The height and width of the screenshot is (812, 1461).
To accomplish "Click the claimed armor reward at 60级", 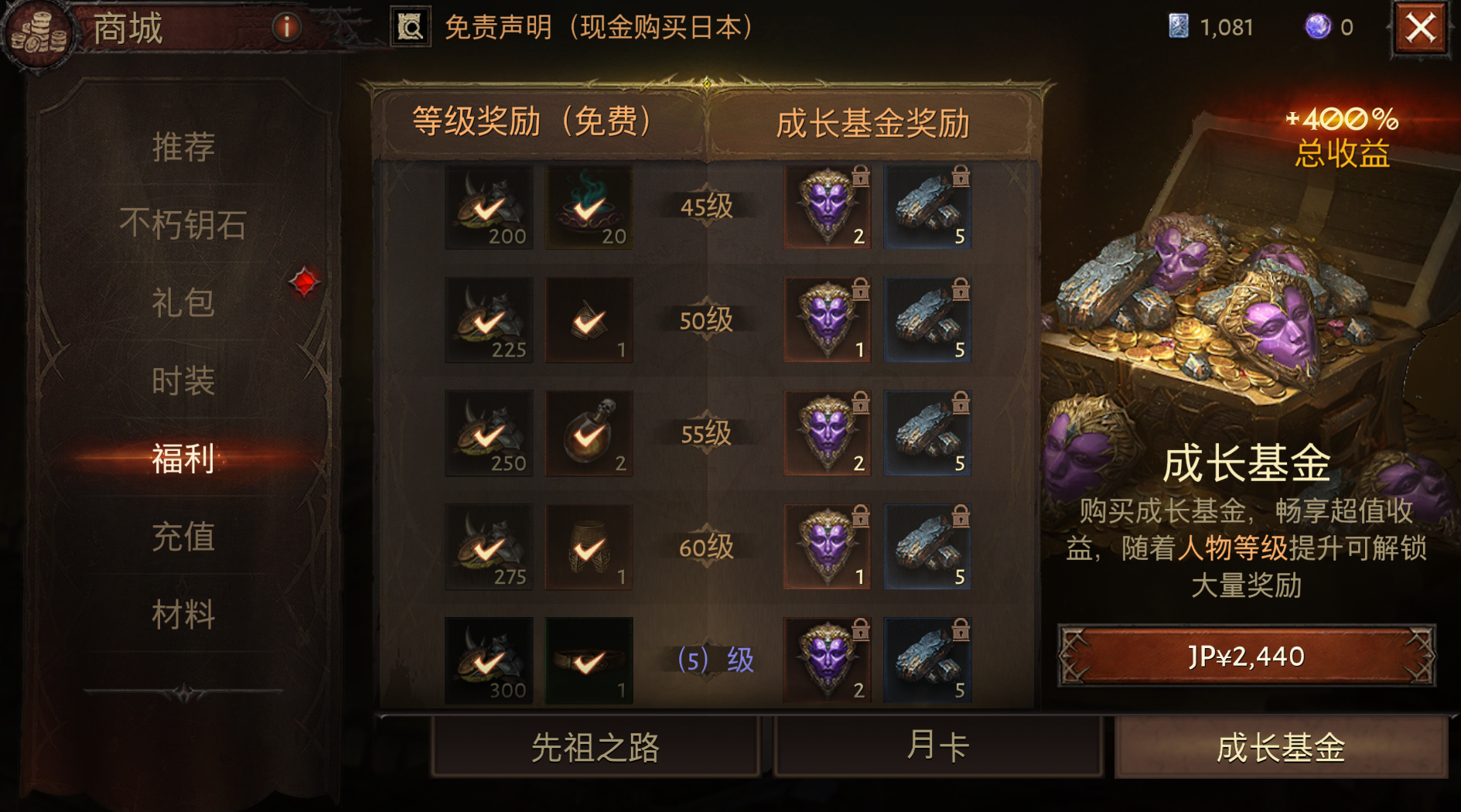I will (x=589, y=548).
